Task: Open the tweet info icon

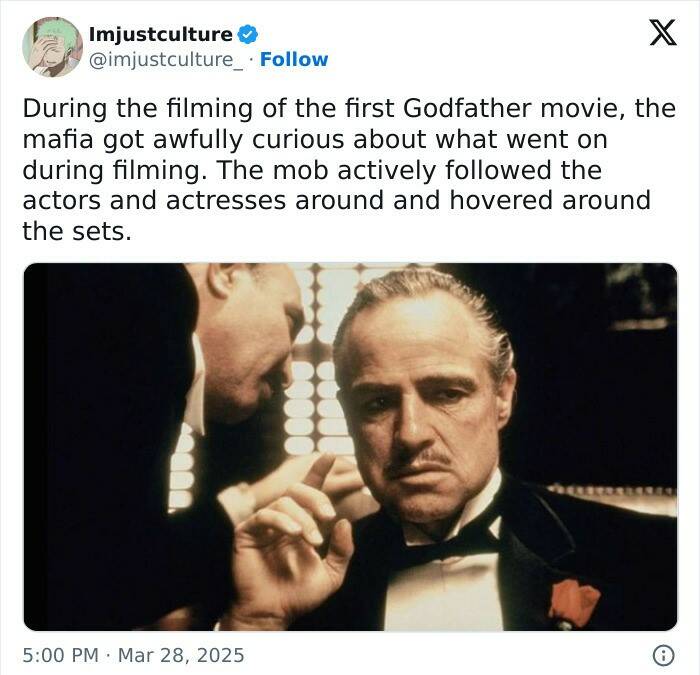Action: pyautogui.click(x=663, y=655)
